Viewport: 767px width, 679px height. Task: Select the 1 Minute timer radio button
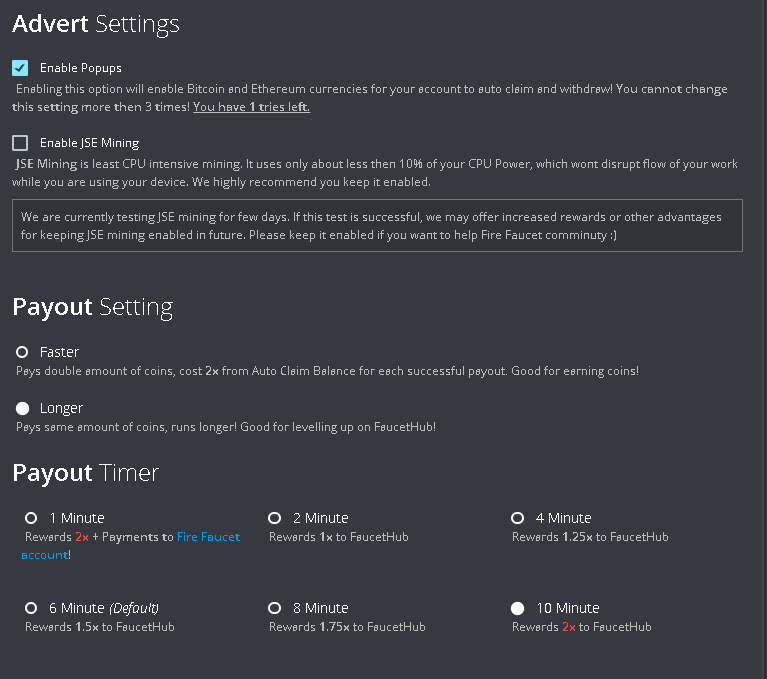[31, 518]
